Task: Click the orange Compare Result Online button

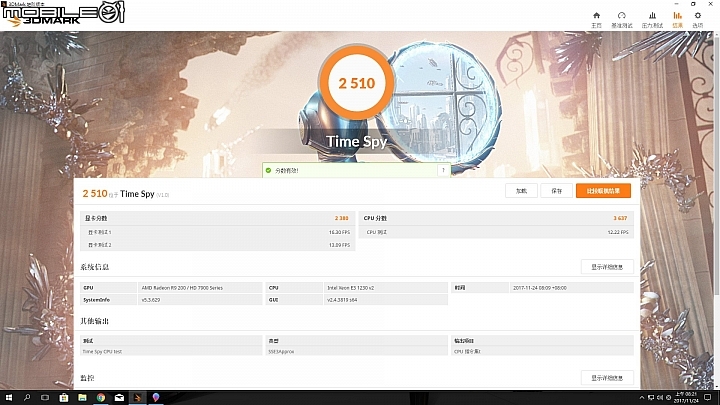Action: [603, 191]
